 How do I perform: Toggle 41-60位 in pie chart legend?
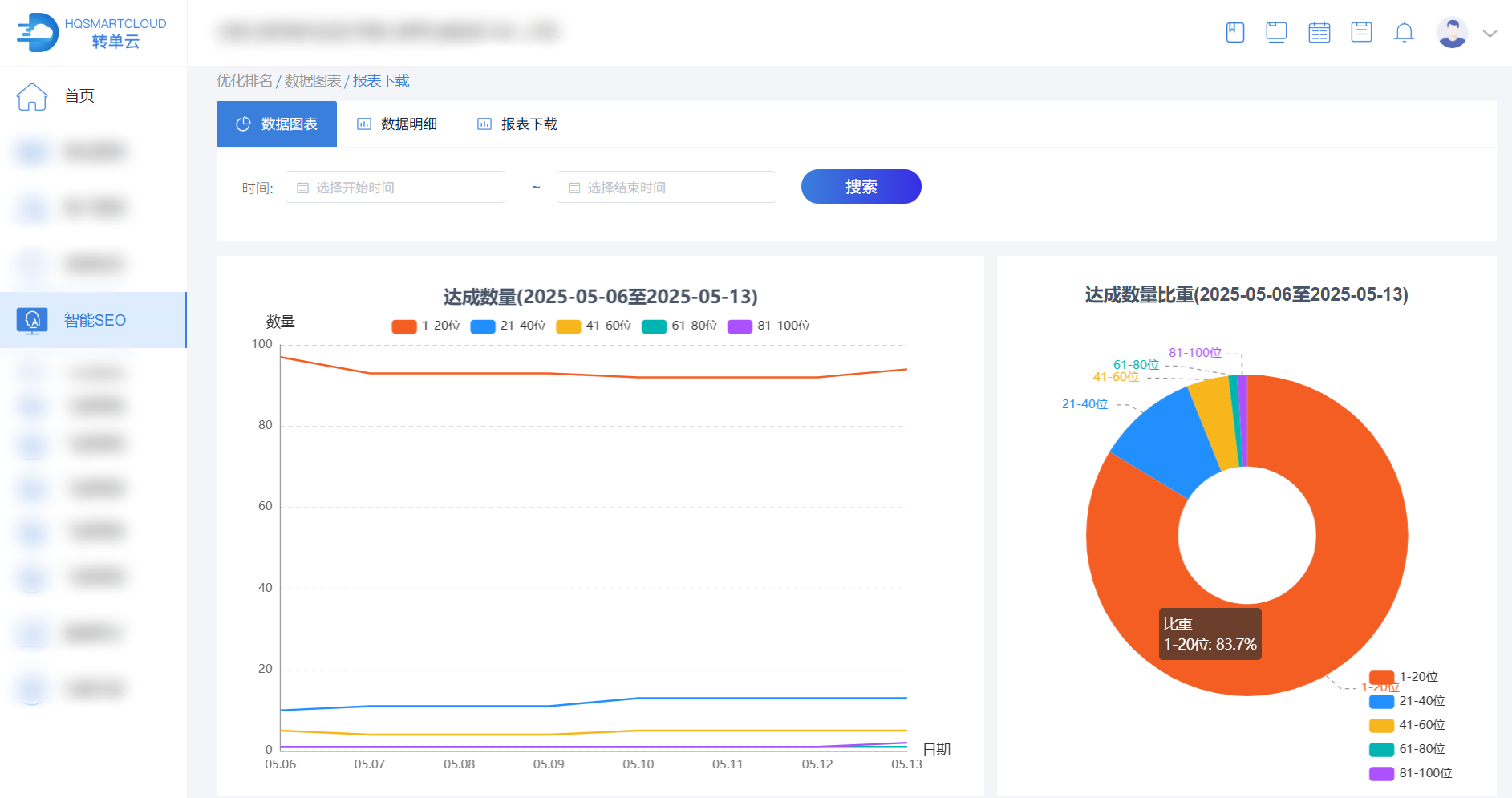tap(1407, 725)
